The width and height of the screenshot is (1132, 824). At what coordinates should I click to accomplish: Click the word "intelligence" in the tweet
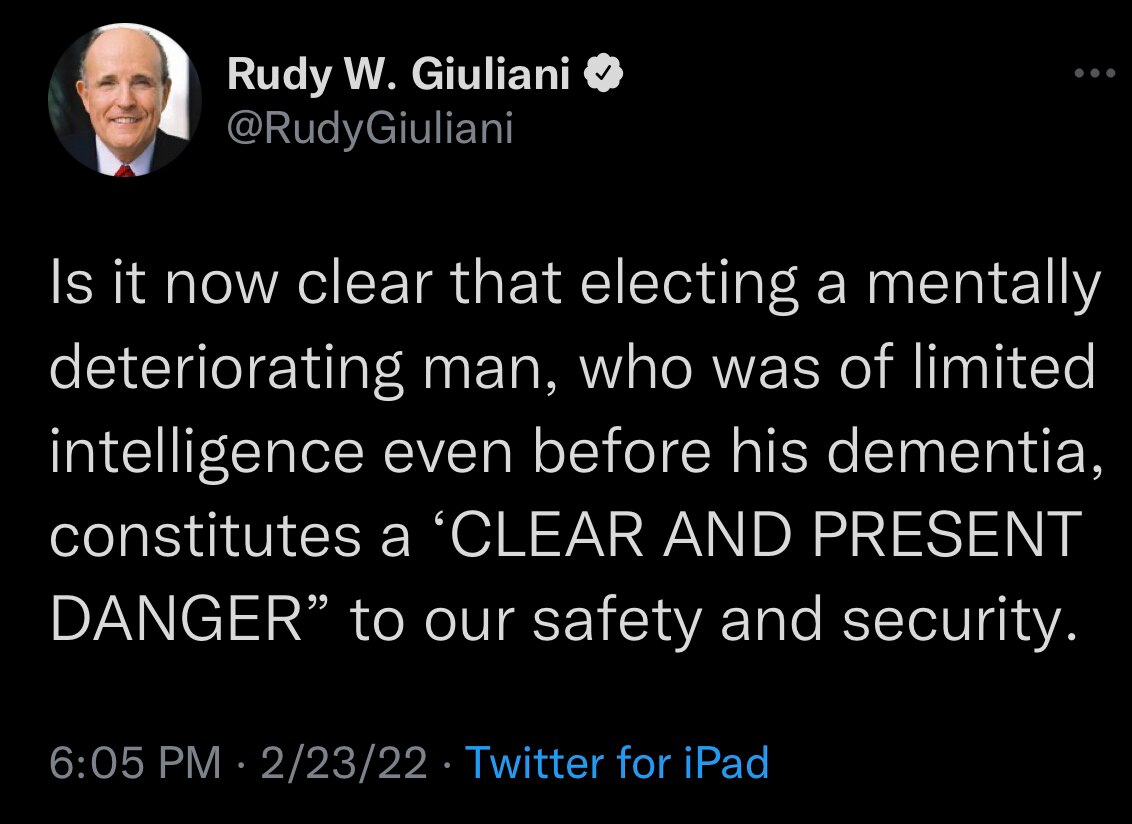click(x=206, y=452)
